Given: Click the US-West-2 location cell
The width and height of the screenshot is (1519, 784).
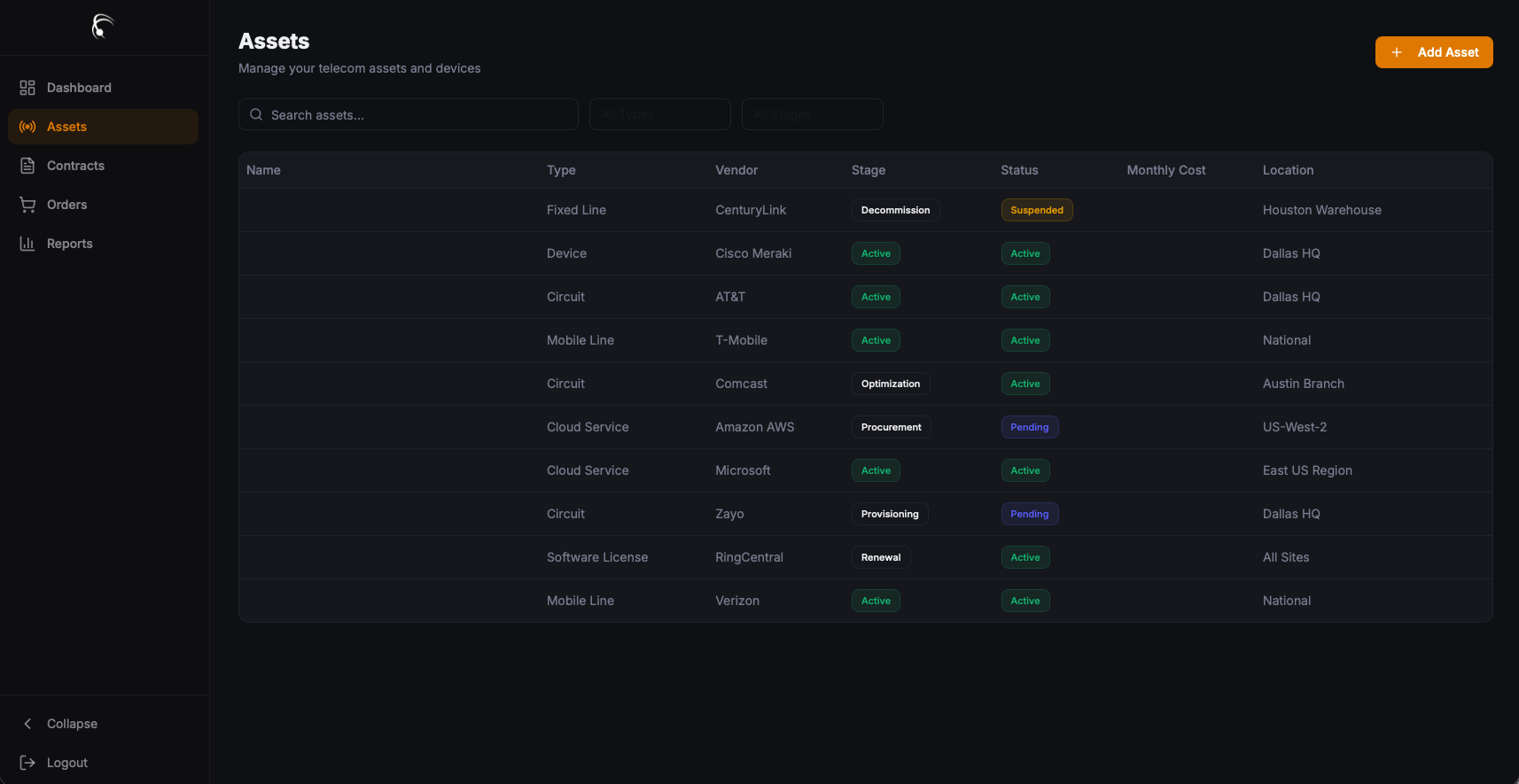Looking at the screenshot, I should click(1295, 427).
